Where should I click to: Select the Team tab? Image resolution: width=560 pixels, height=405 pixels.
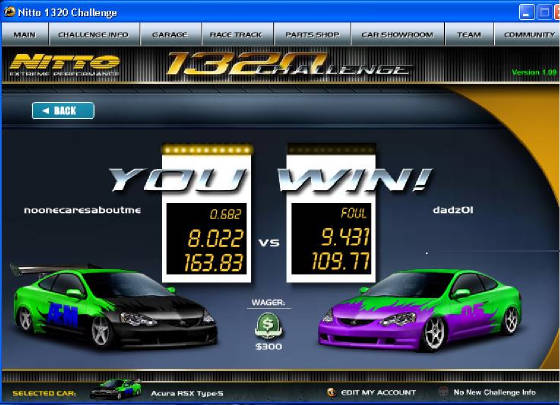pos(469,34)
